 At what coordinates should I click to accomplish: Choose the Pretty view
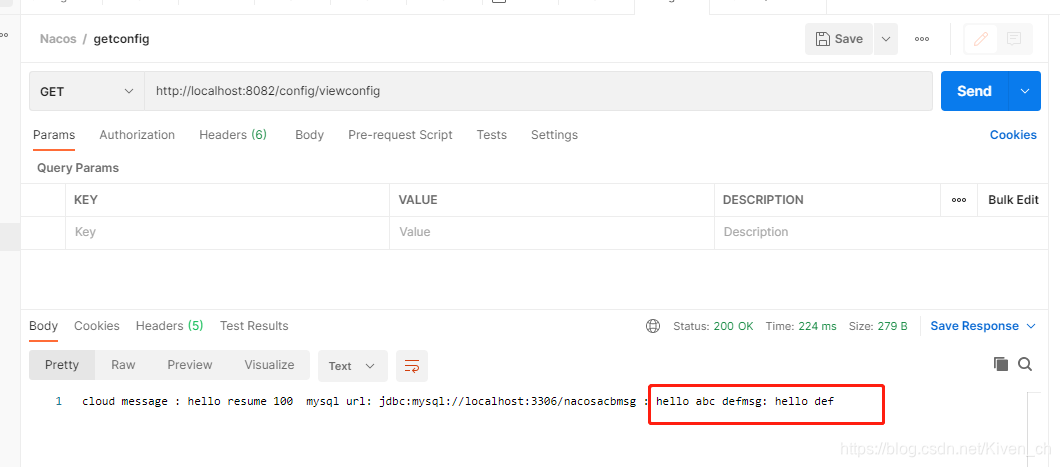pyautogui.click(x=62, y=365)
